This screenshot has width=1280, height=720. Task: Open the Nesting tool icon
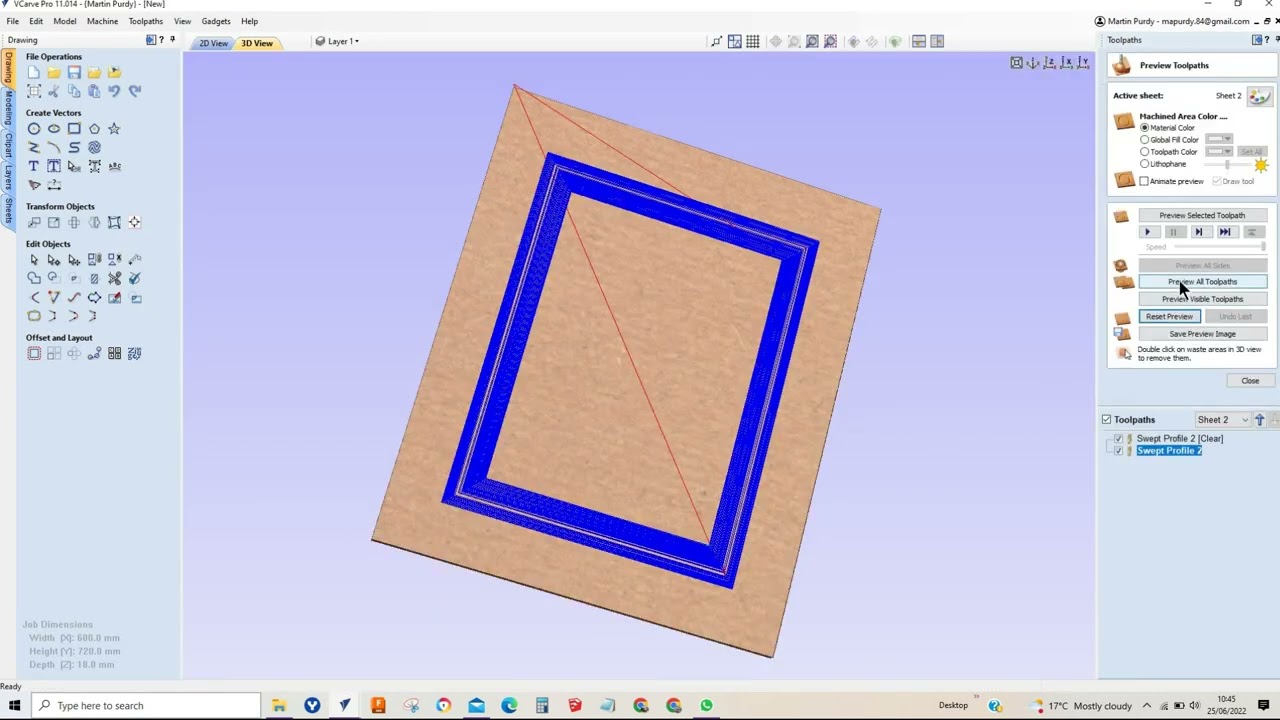tap(134, 353)
